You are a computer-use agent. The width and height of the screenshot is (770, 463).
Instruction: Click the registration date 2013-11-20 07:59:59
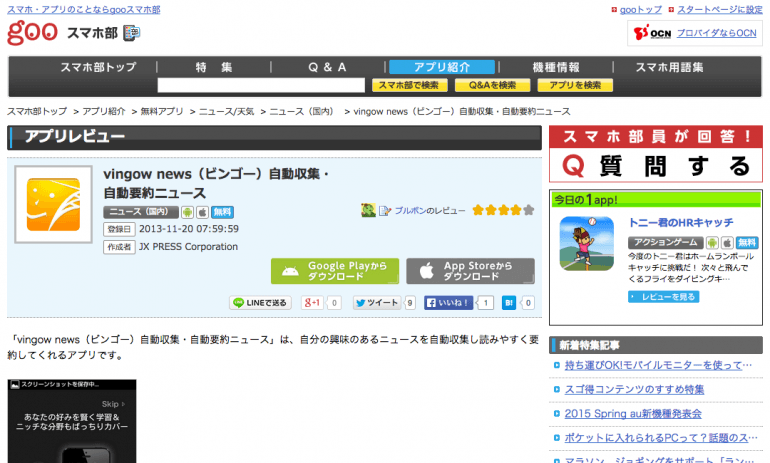pyautogui.click(x=189, y=229)
